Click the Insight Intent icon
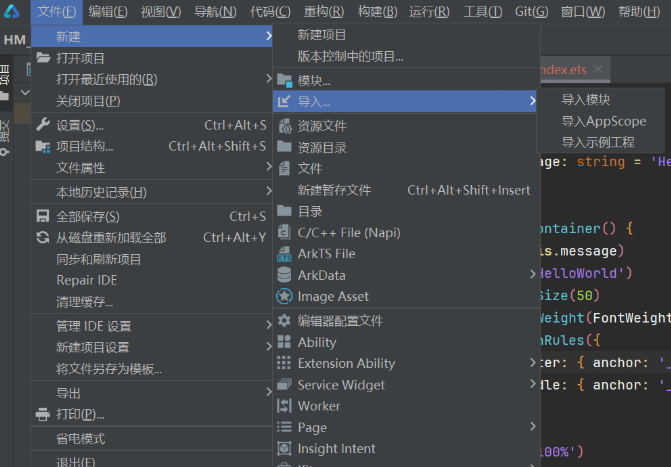 click(x=284, y=448)
